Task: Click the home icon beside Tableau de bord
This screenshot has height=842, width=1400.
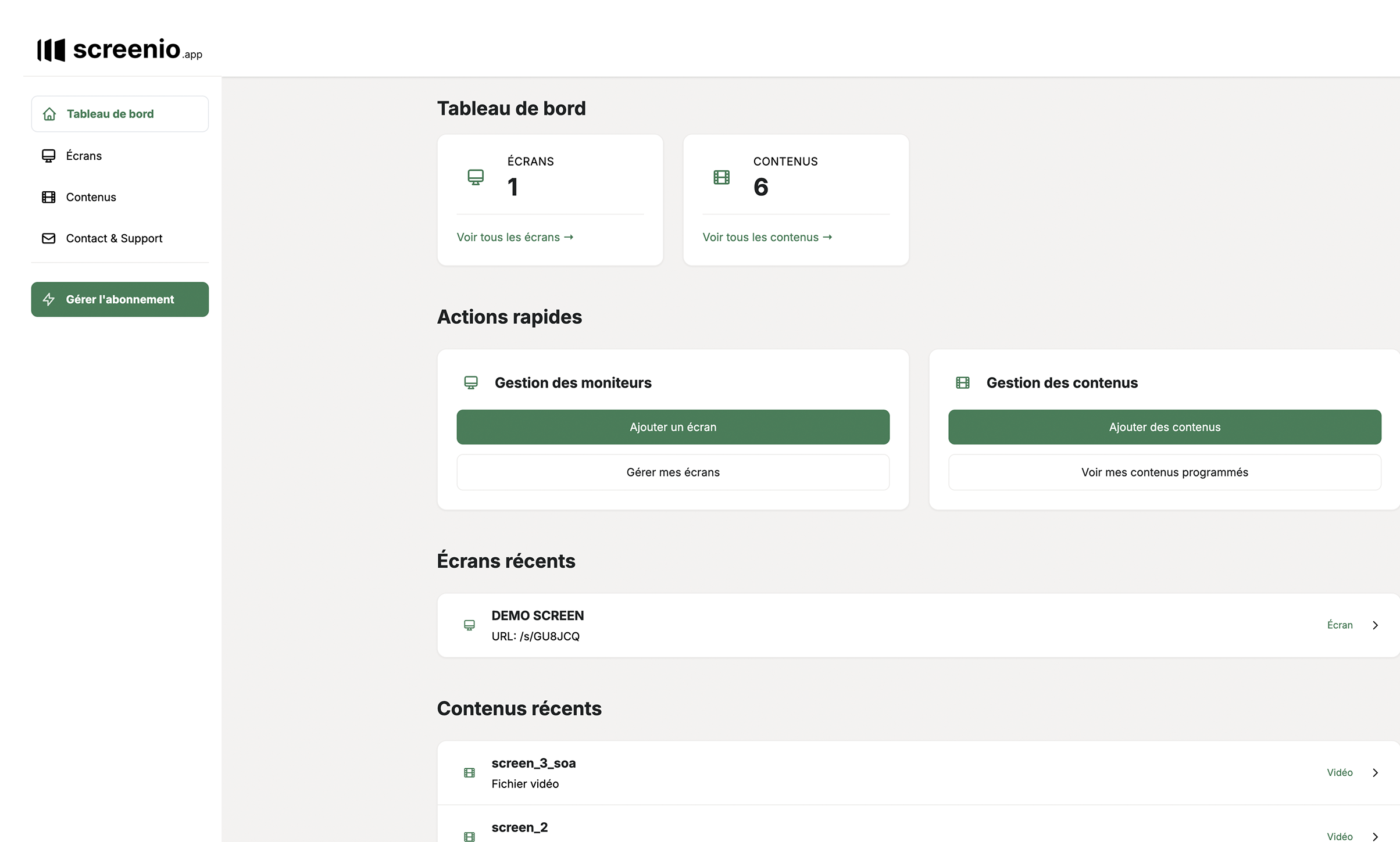Action: click(x=49, y=114)
